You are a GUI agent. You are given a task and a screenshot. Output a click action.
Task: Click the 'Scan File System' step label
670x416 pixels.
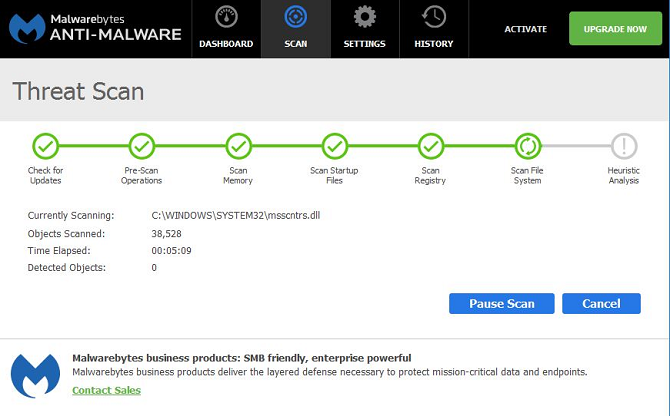527,176
